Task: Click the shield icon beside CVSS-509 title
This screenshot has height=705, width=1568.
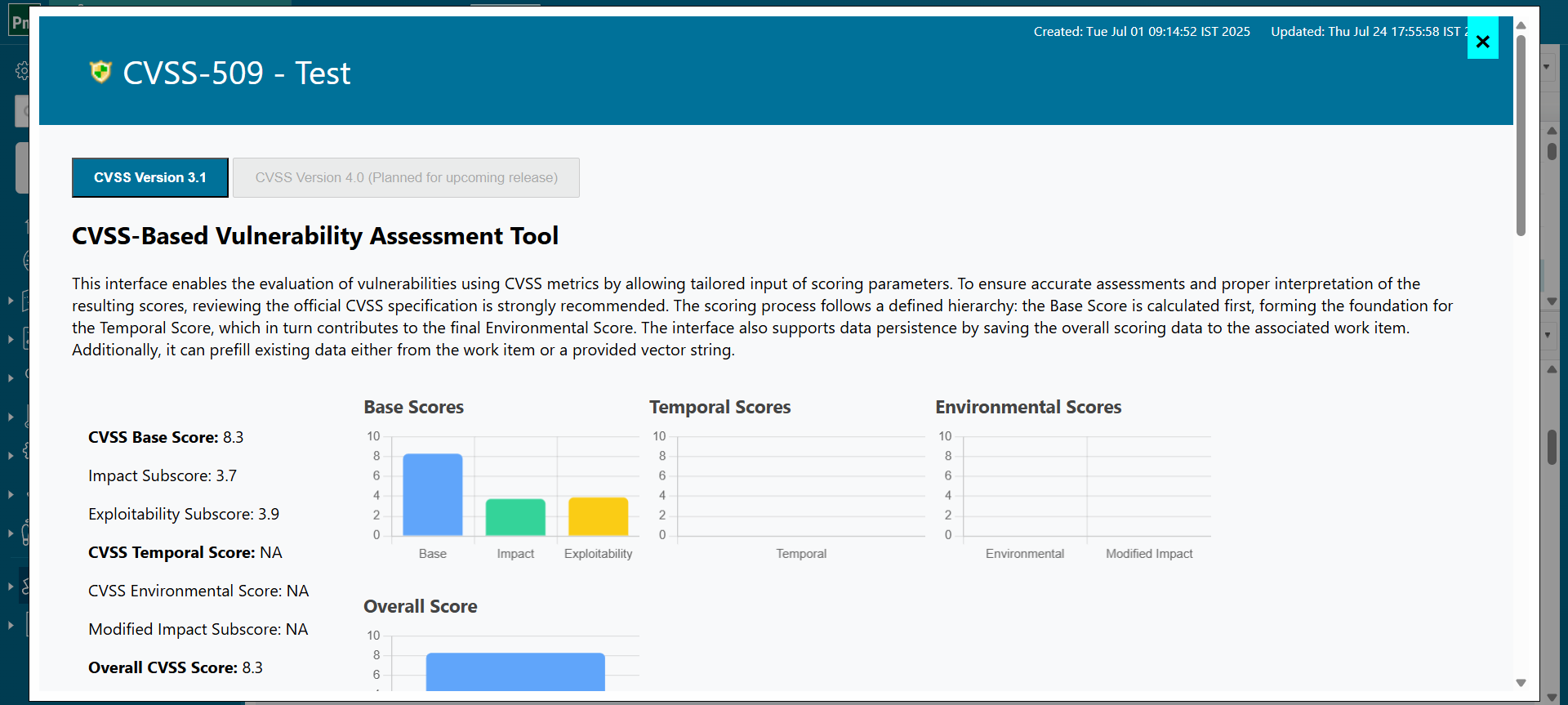Action: [100, 72]
